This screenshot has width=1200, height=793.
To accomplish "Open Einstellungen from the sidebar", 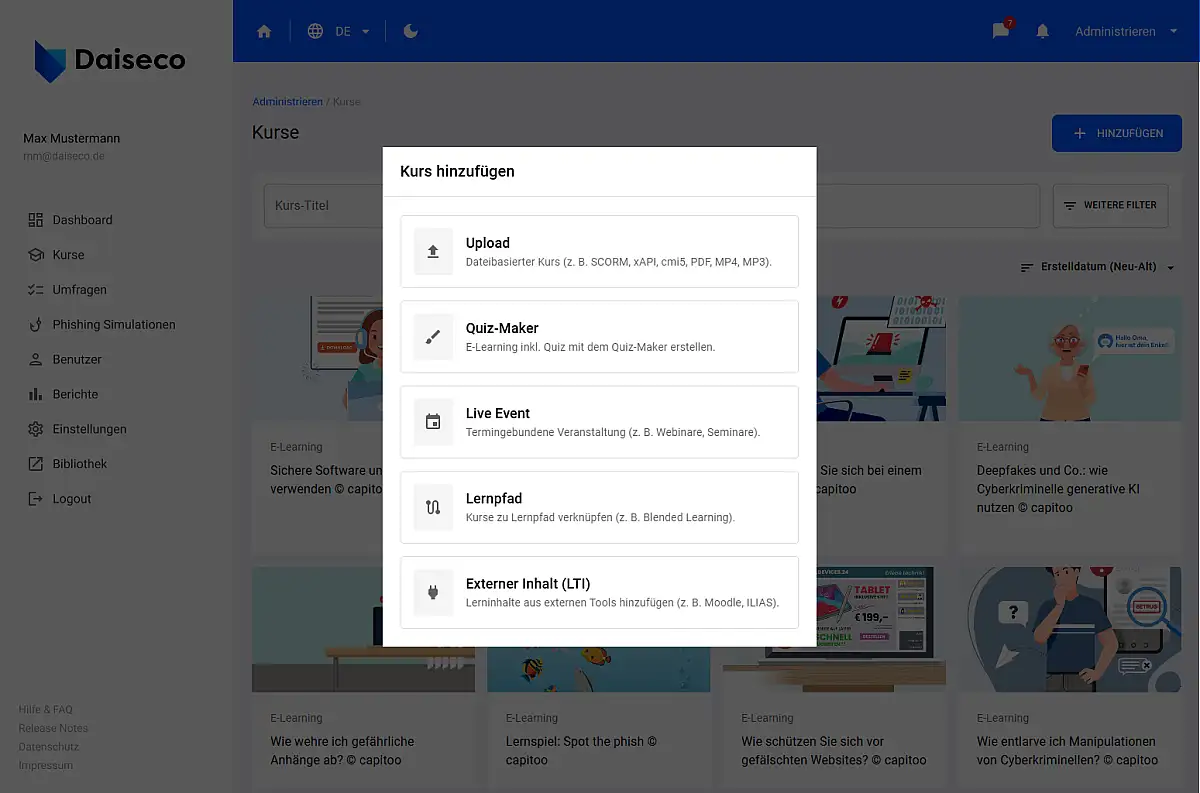I will (89, 429).
